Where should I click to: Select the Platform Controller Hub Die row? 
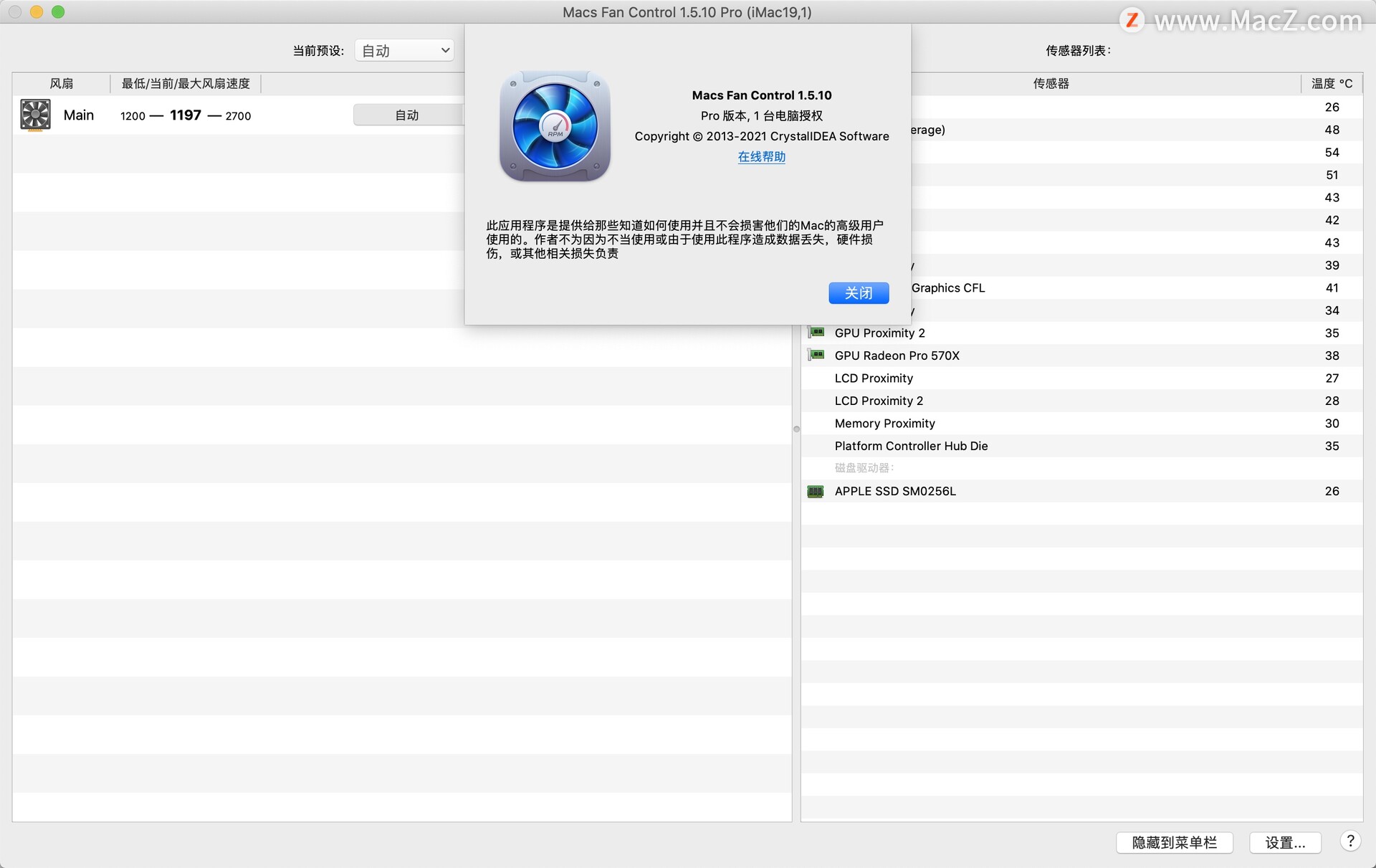[910, 445]
